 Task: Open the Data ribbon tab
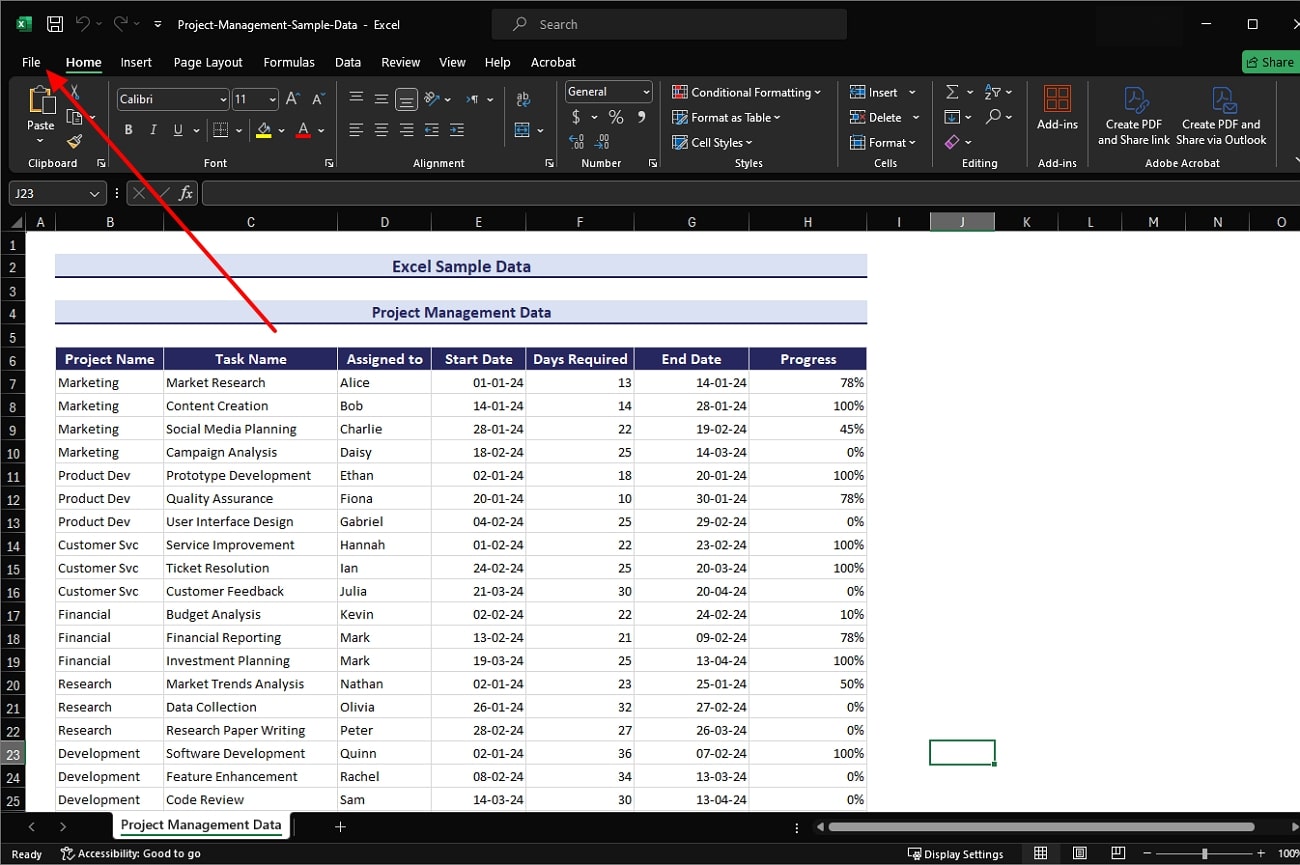[x=348, y=62]
